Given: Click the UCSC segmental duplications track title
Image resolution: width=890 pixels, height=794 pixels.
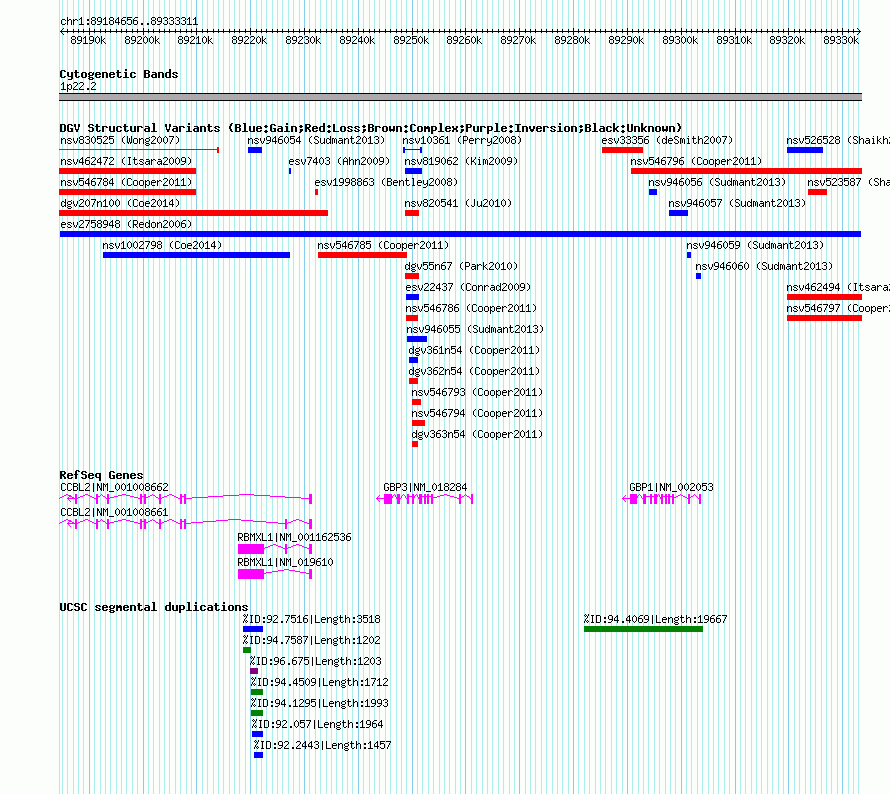Looking at the screenshot, I should (154, 607).
